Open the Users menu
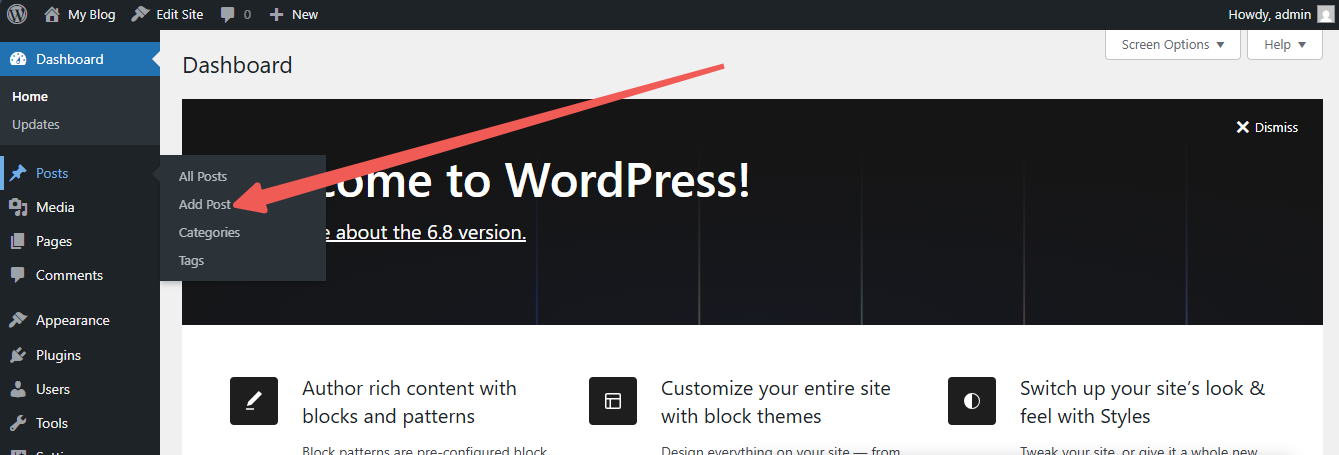1339x455 pixels. click(x=80, y=389)
